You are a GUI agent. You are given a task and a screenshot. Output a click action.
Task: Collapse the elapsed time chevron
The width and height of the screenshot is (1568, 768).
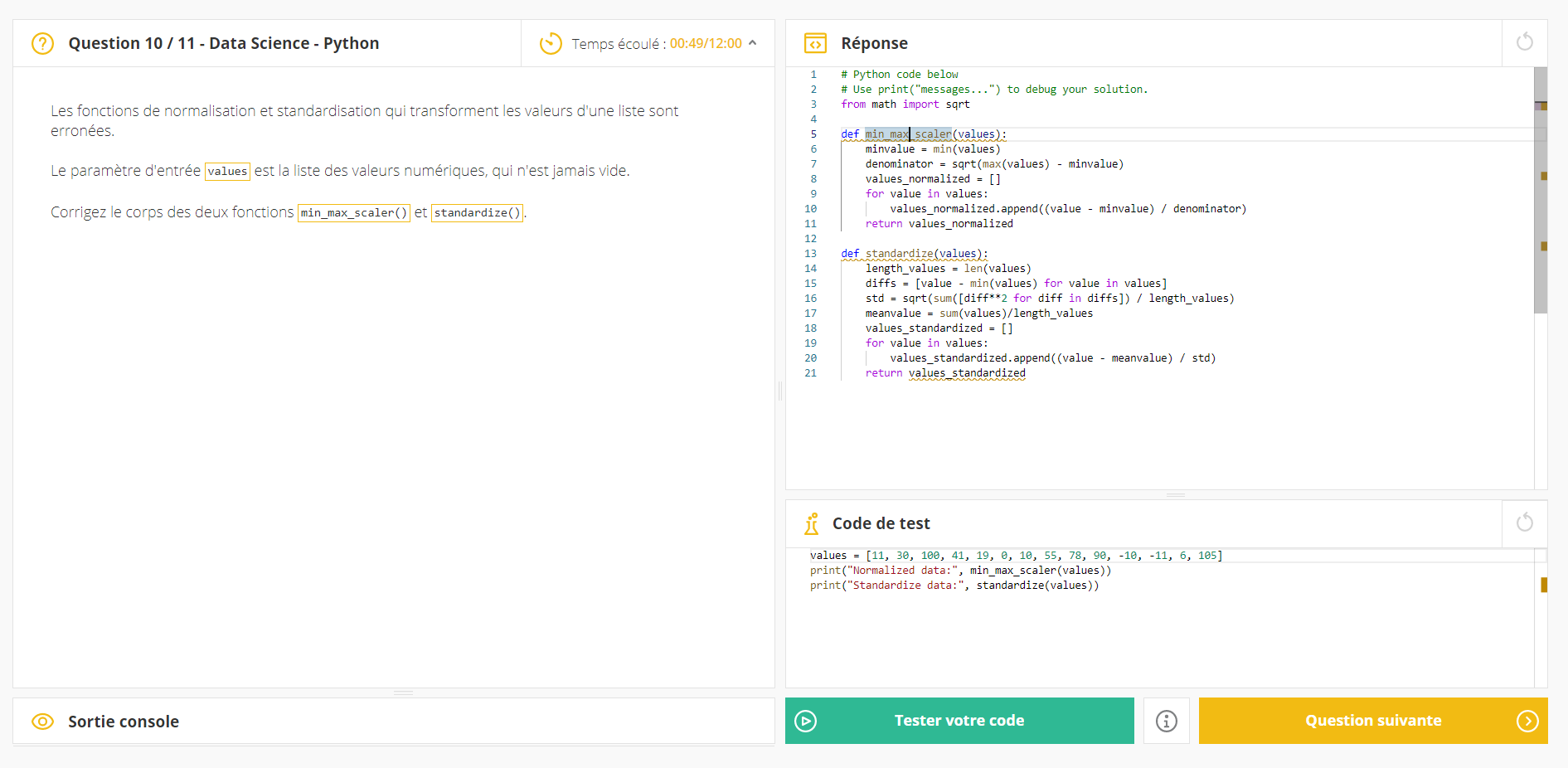[753, 43]
